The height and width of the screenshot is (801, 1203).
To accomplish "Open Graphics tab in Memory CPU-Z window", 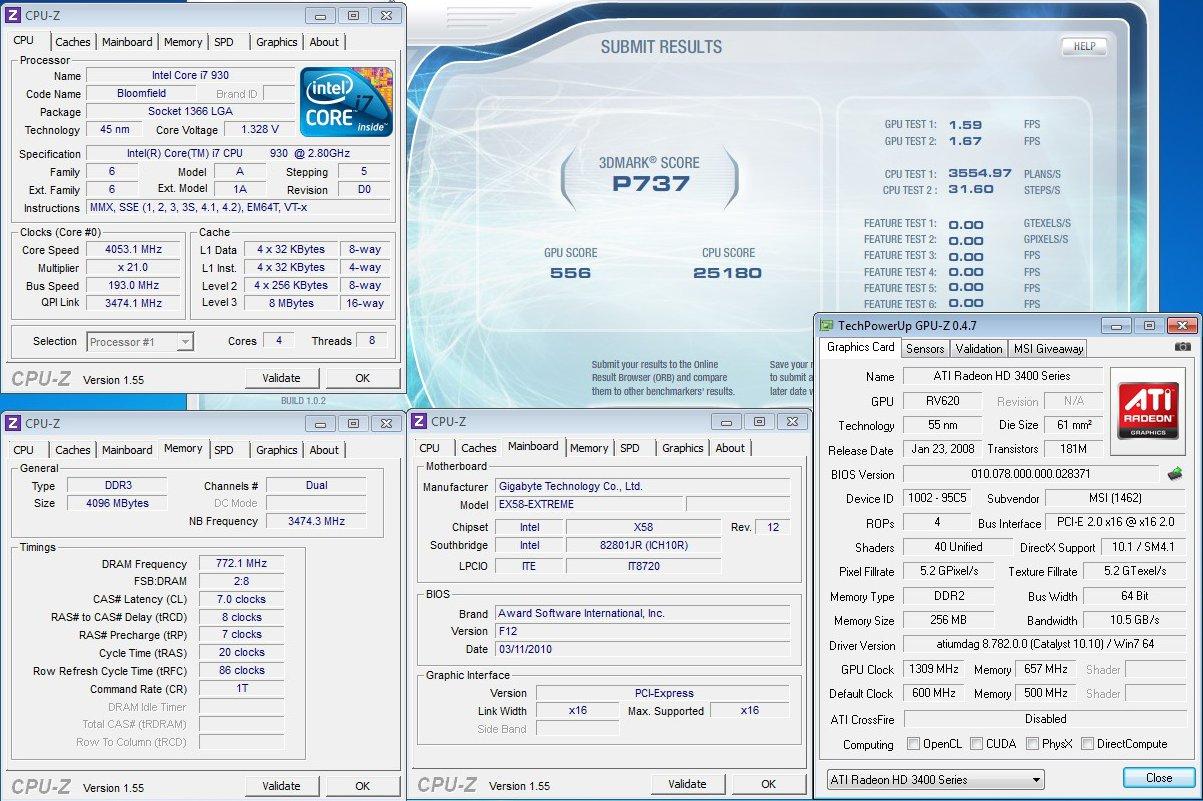I will 277,450.
